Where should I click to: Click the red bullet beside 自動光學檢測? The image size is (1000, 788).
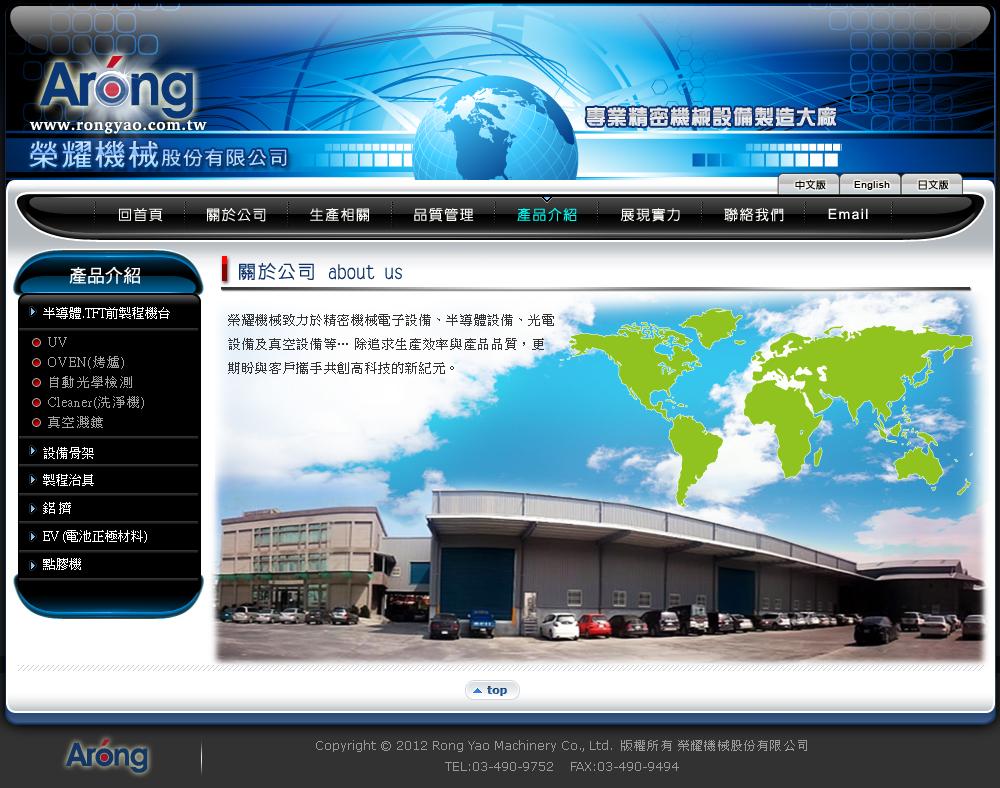pyautogui.click(x=36, y=383)
